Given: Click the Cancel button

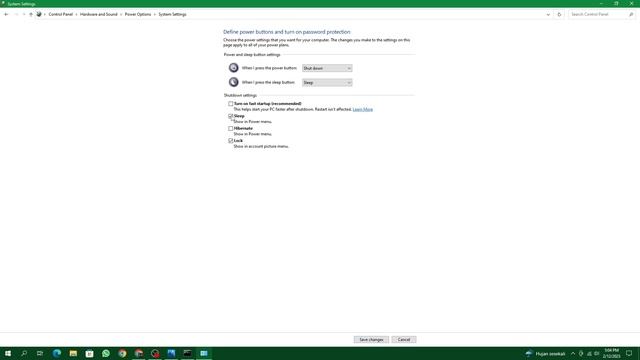Looking at the screenshot, I should [x=404, y=340].
